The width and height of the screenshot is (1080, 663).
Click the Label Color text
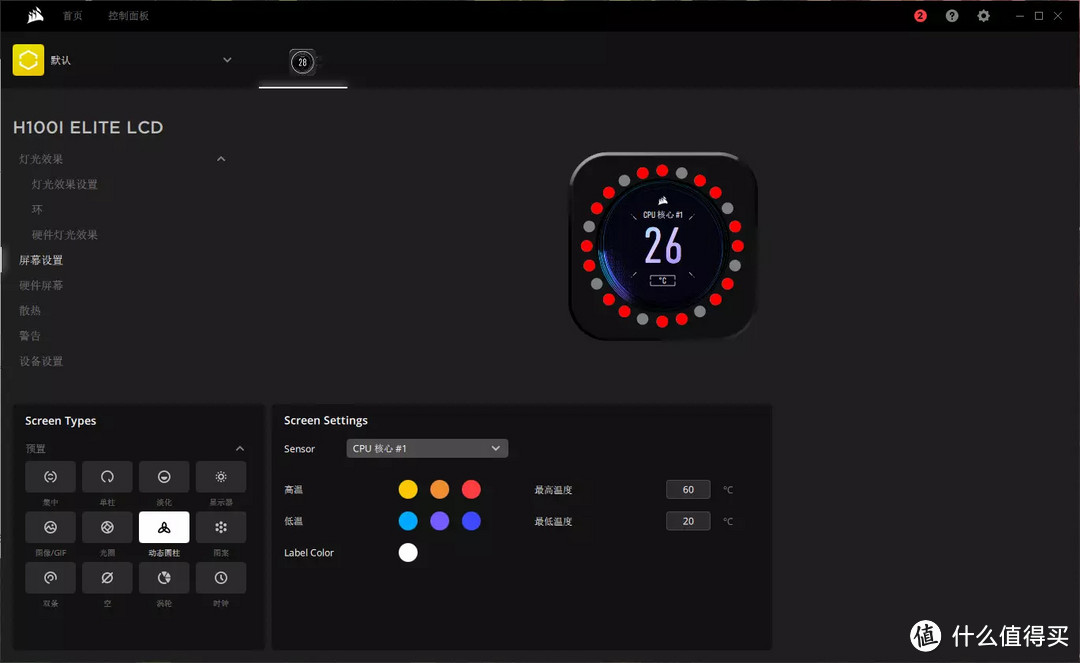pos(309,553)
